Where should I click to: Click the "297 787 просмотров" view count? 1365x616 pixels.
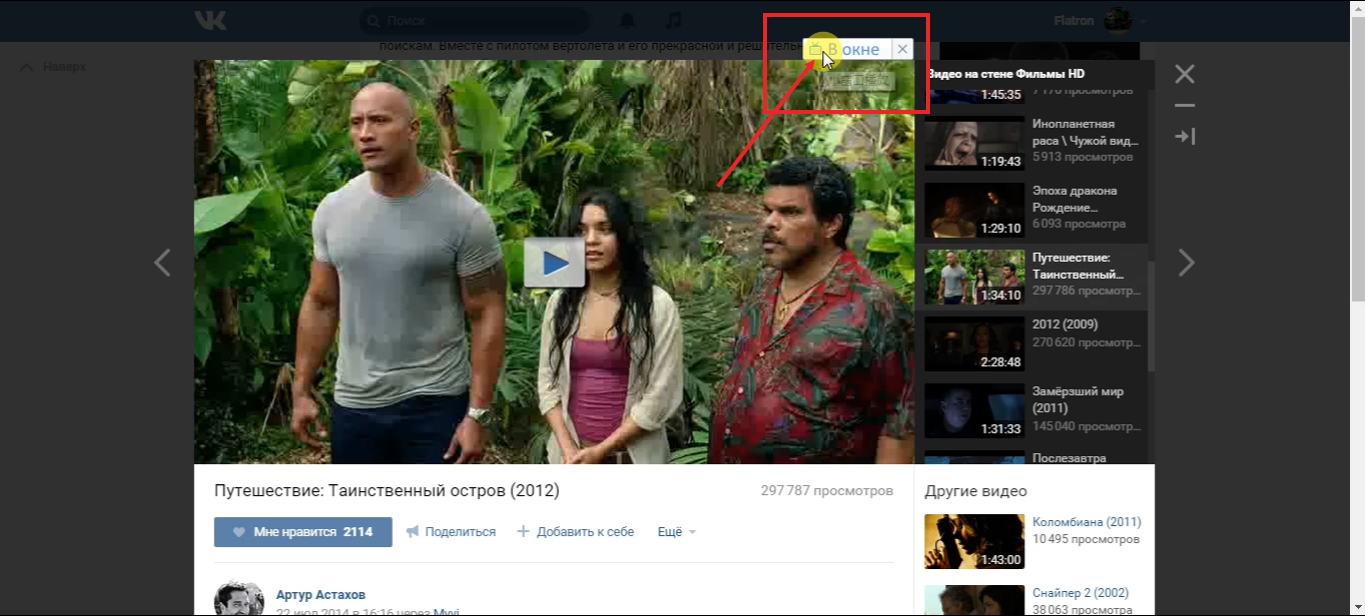[827, 491]
